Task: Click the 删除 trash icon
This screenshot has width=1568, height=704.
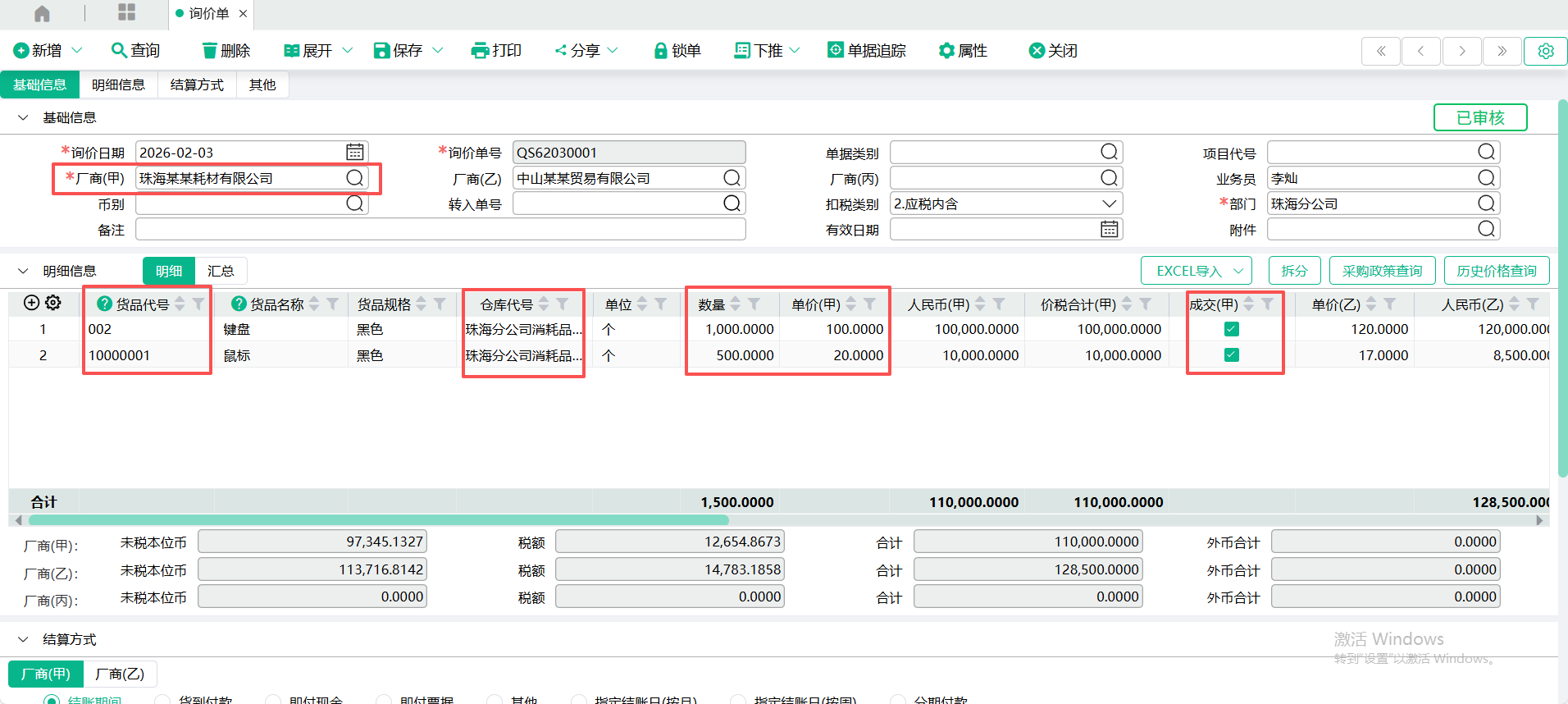Action: [x=210, y=51]
